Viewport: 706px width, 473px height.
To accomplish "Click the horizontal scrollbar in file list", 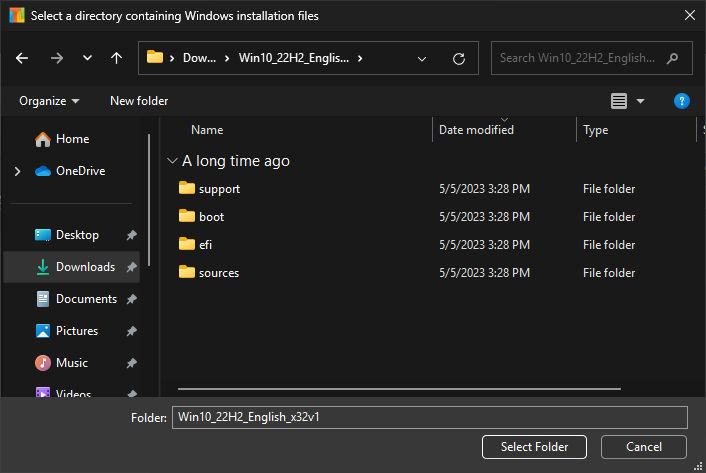I will click(x=399, y=388).
